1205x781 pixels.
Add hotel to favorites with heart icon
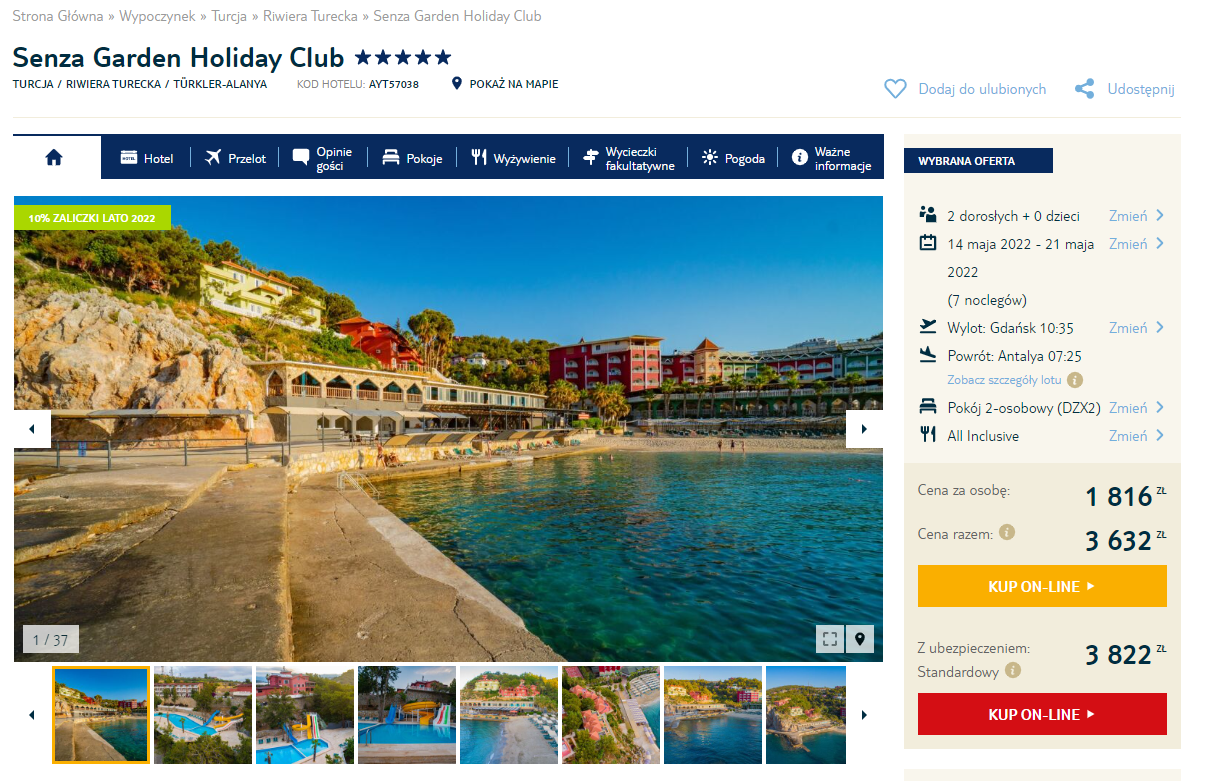click(x=895, y=89)
